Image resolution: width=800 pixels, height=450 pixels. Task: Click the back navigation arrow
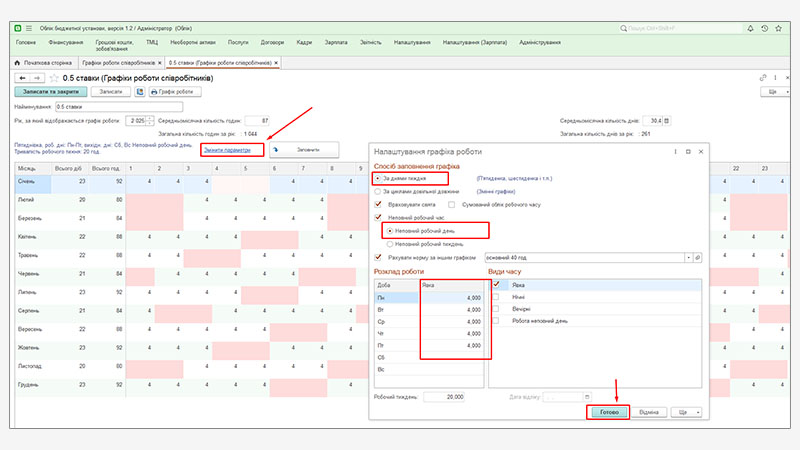(22, 77)
